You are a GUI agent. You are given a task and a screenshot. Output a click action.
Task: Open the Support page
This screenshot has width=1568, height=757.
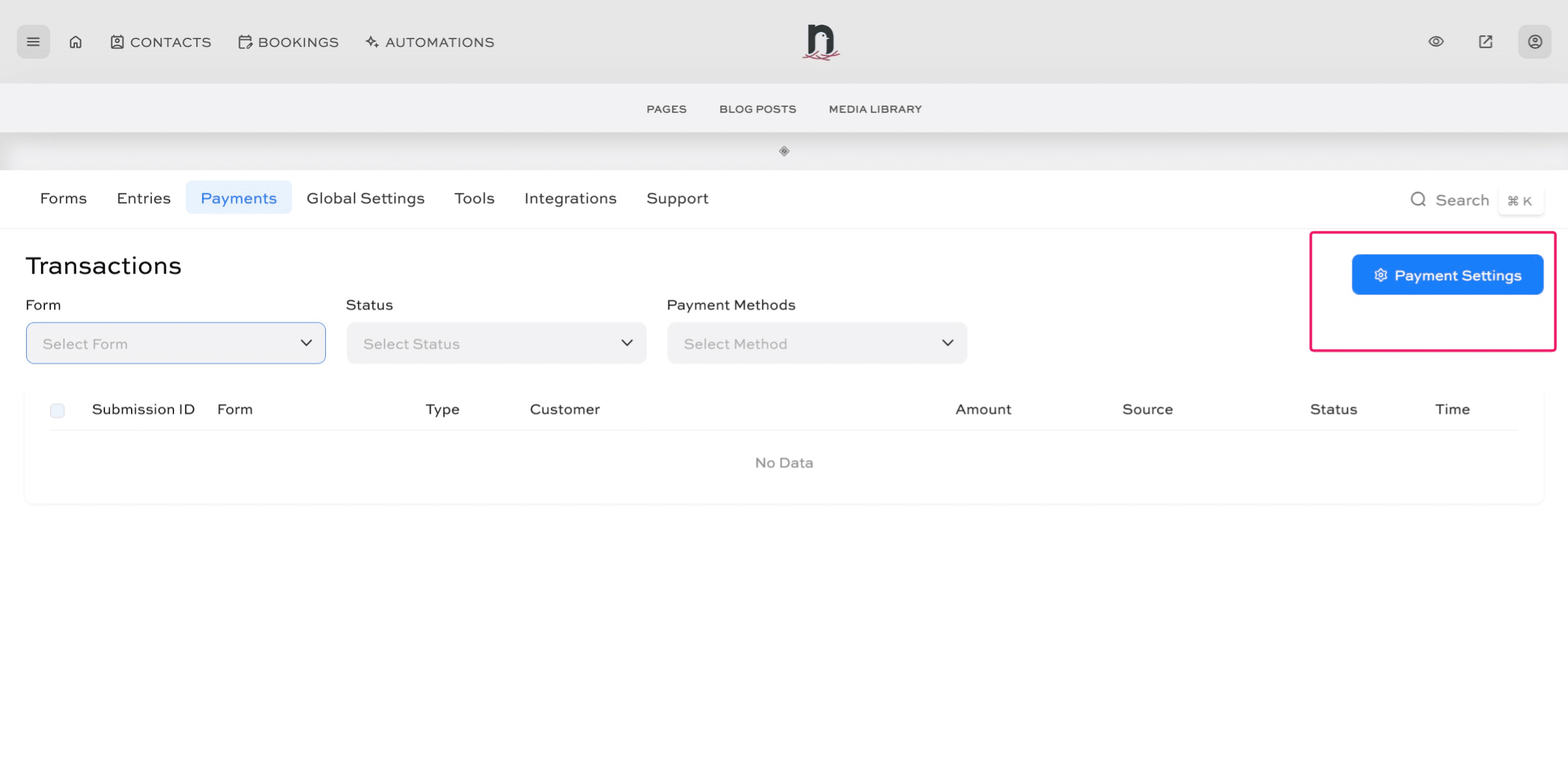[x=677, y=198]
